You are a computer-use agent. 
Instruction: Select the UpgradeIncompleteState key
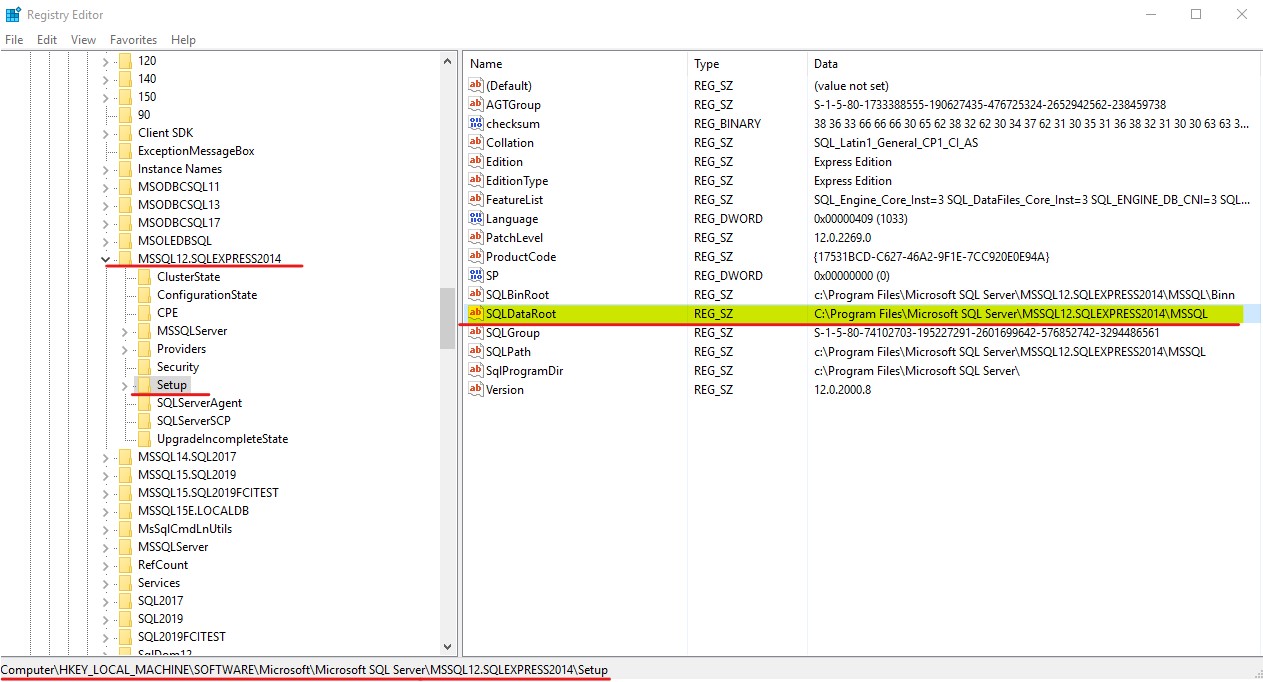pyautogui.click(x=222, y=439)
